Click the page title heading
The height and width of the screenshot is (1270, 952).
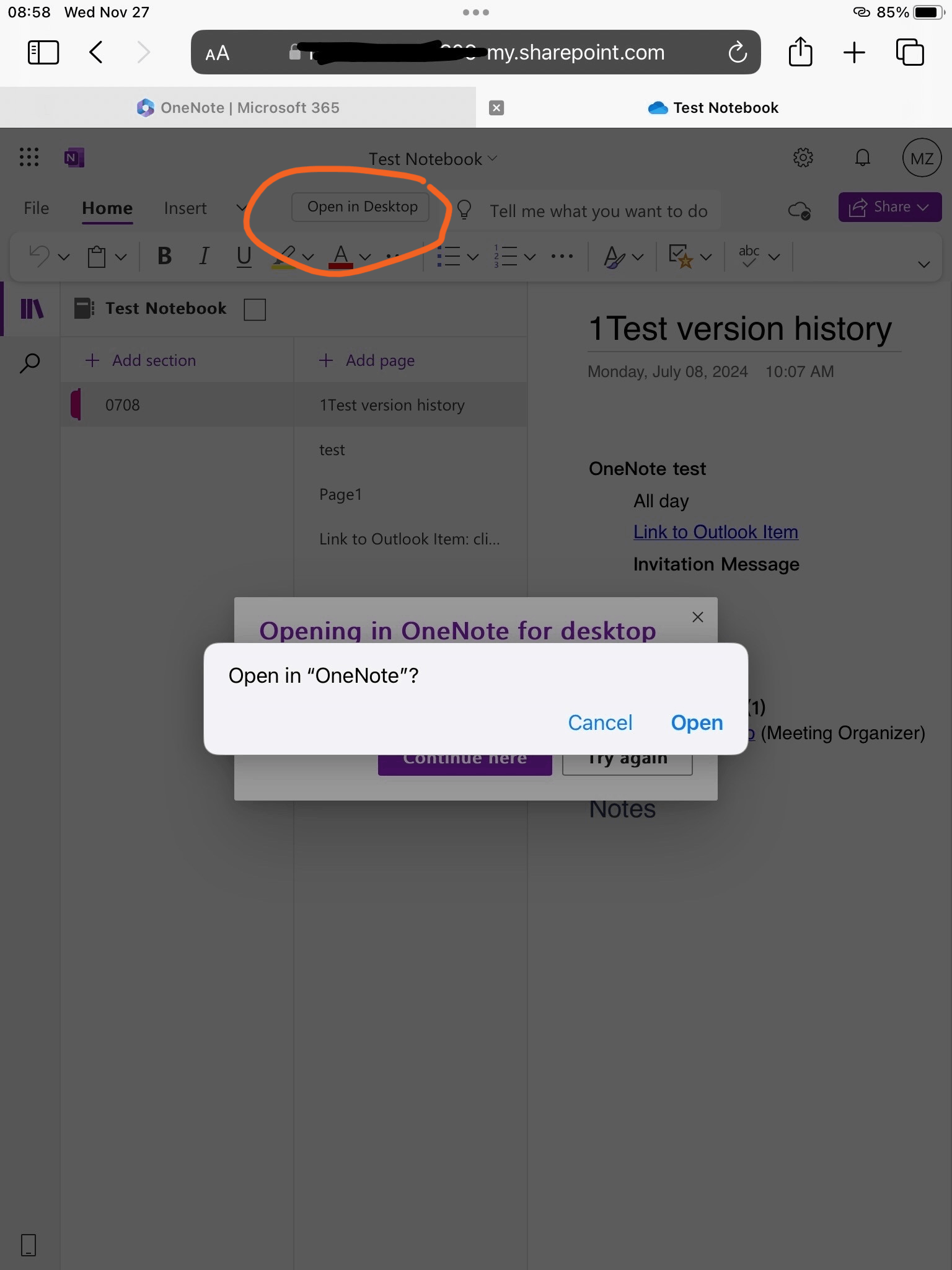point(740,328)
